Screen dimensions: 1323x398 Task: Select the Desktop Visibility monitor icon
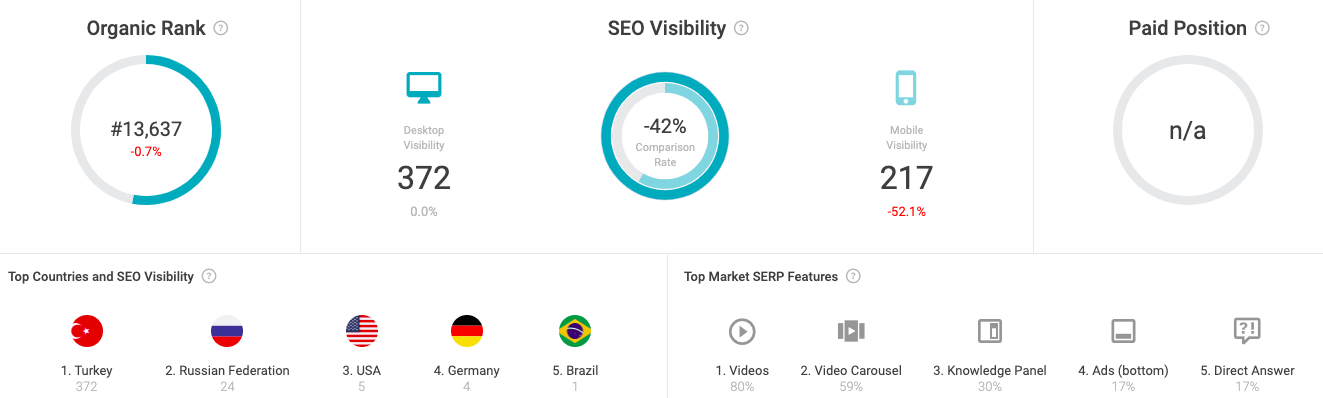point(424,87)
